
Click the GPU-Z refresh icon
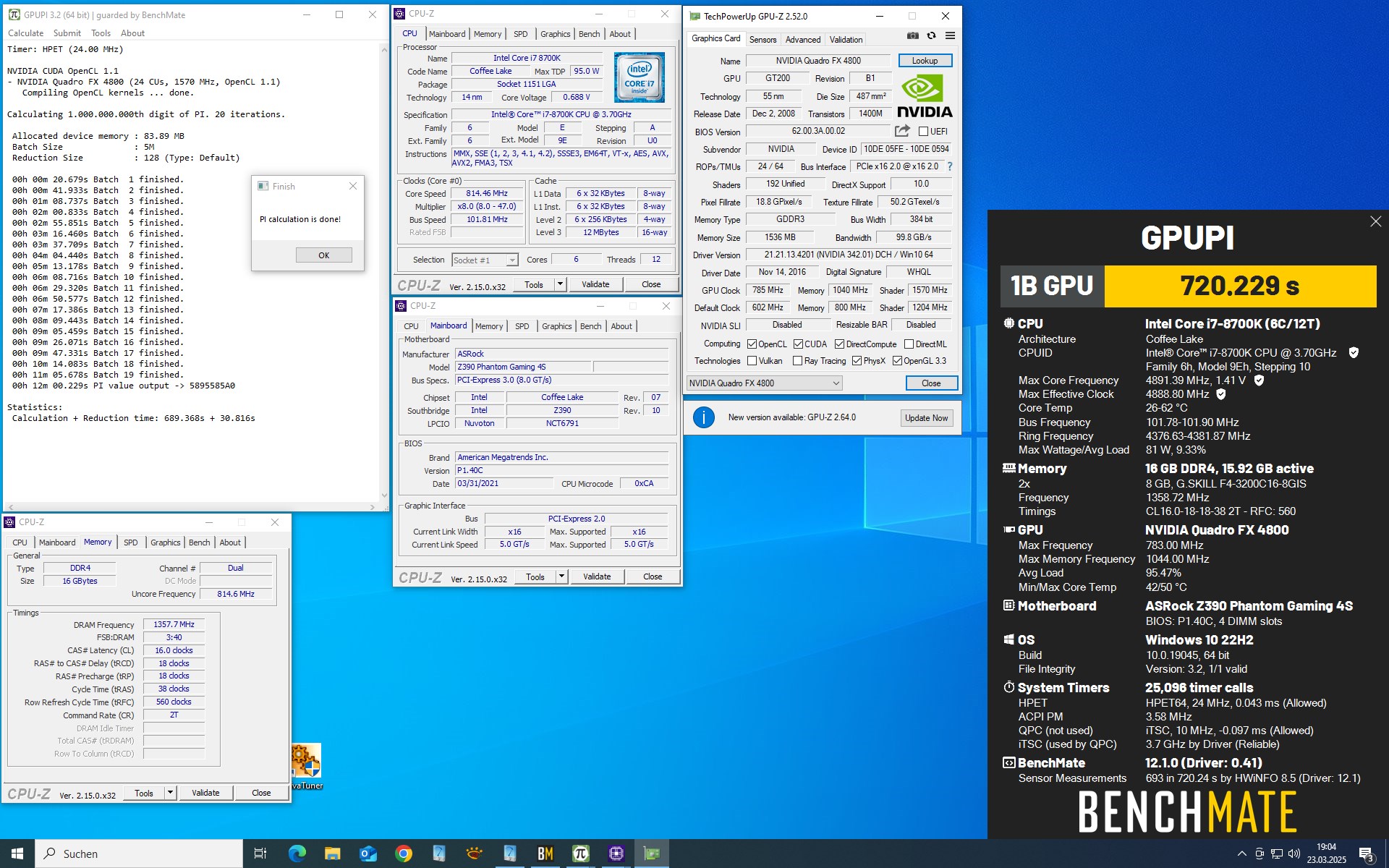932,35
